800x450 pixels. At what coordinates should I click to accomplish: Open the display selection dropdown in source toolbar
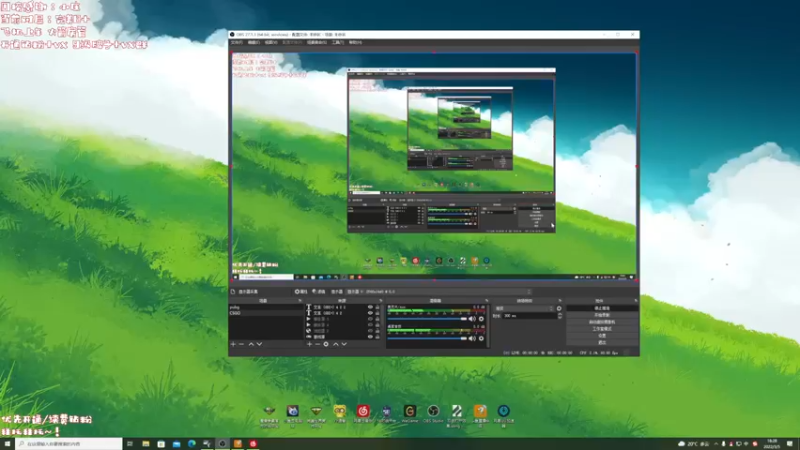tap(439, 291)
